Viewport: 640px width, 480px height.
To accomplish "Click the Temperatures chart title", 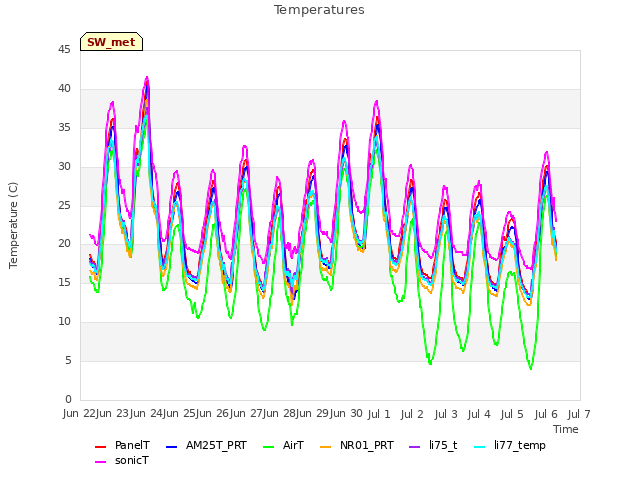I will click(x=319, y=10).
